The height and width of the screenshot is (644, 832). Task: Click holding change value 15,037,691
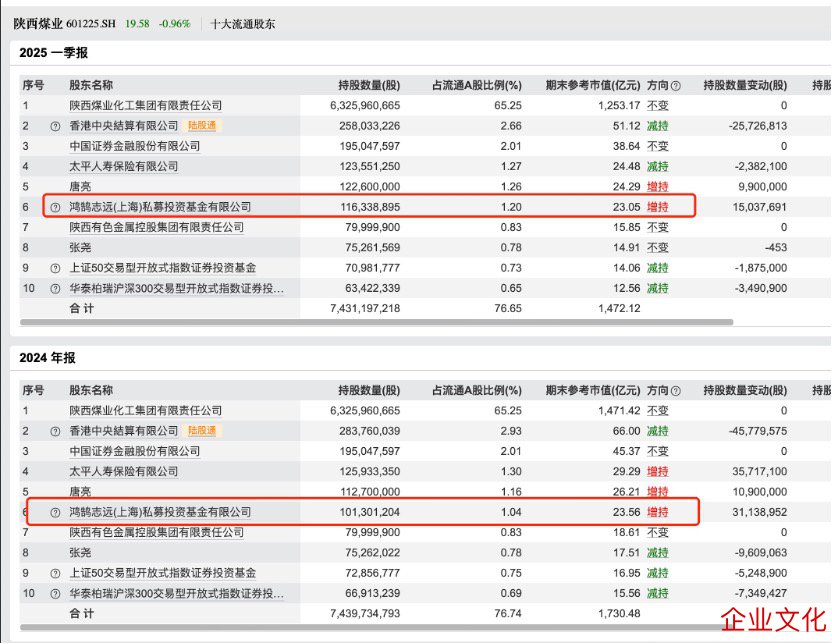click(x=760, y=207)
